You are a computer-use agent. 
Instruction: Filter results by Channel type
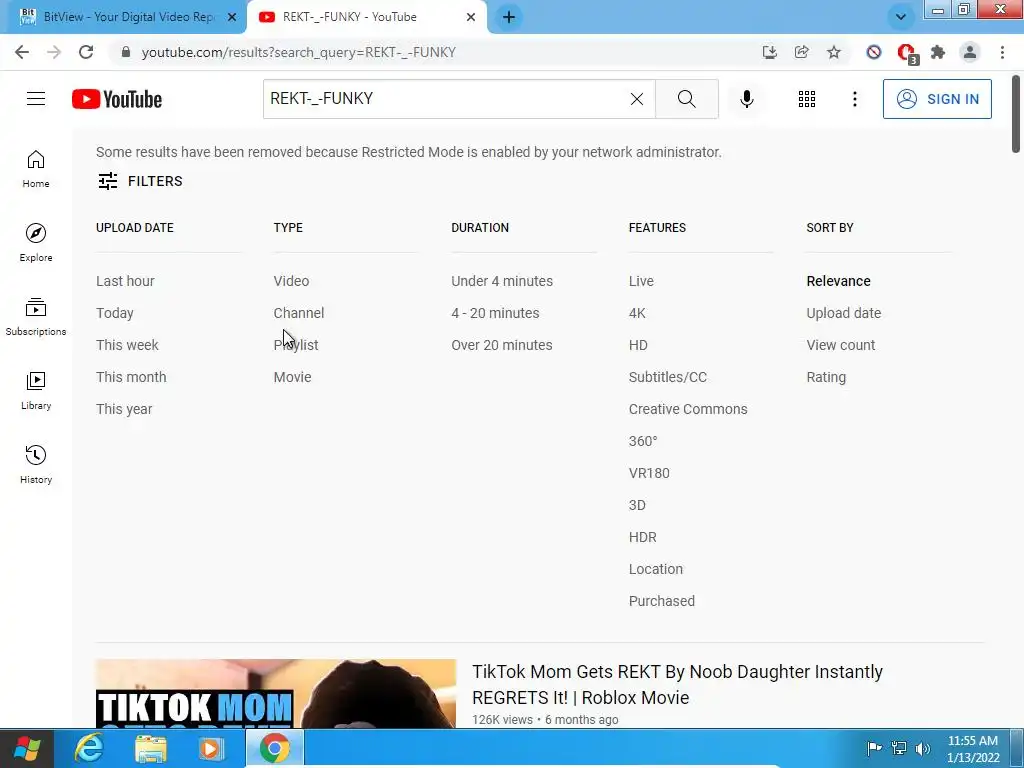[x=298, y=313]
